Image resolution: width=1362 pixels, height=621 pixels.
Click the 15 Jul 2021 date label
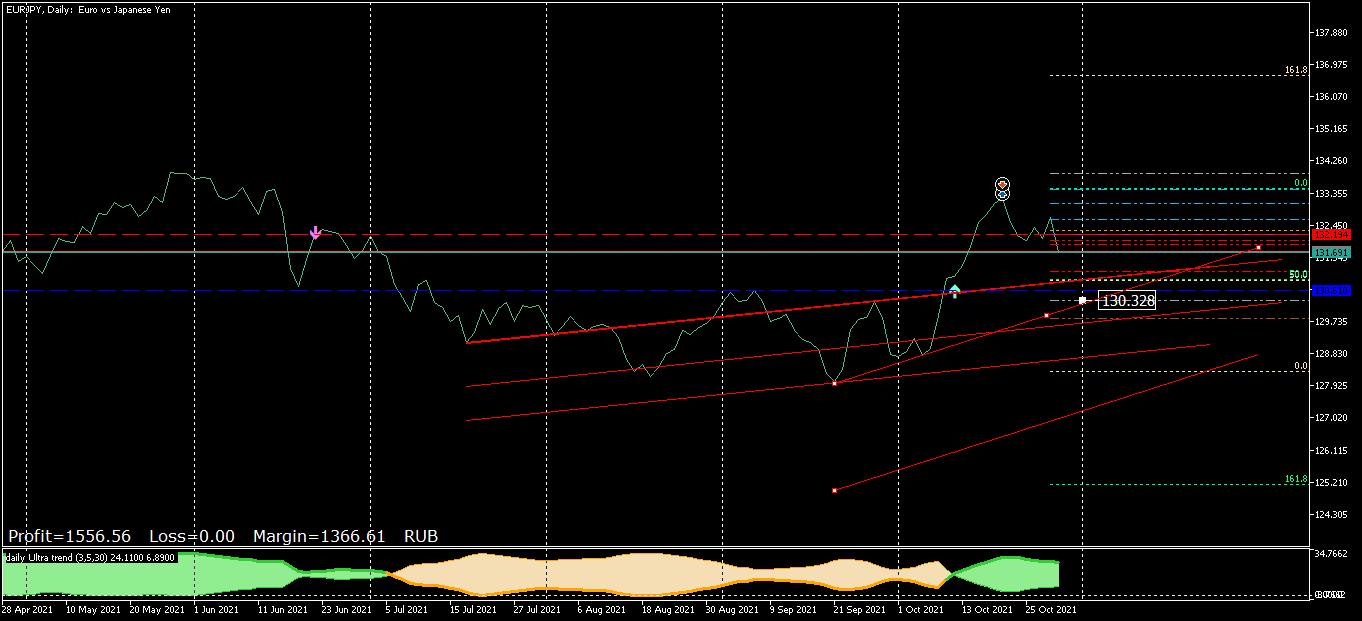tap(474, 608)
